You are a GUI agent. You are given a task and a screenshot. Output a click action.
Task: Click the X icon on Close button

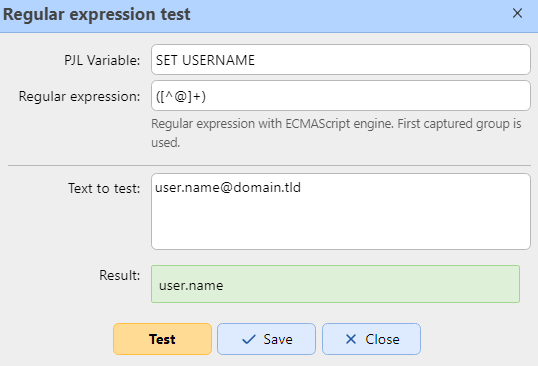point(351,339)
